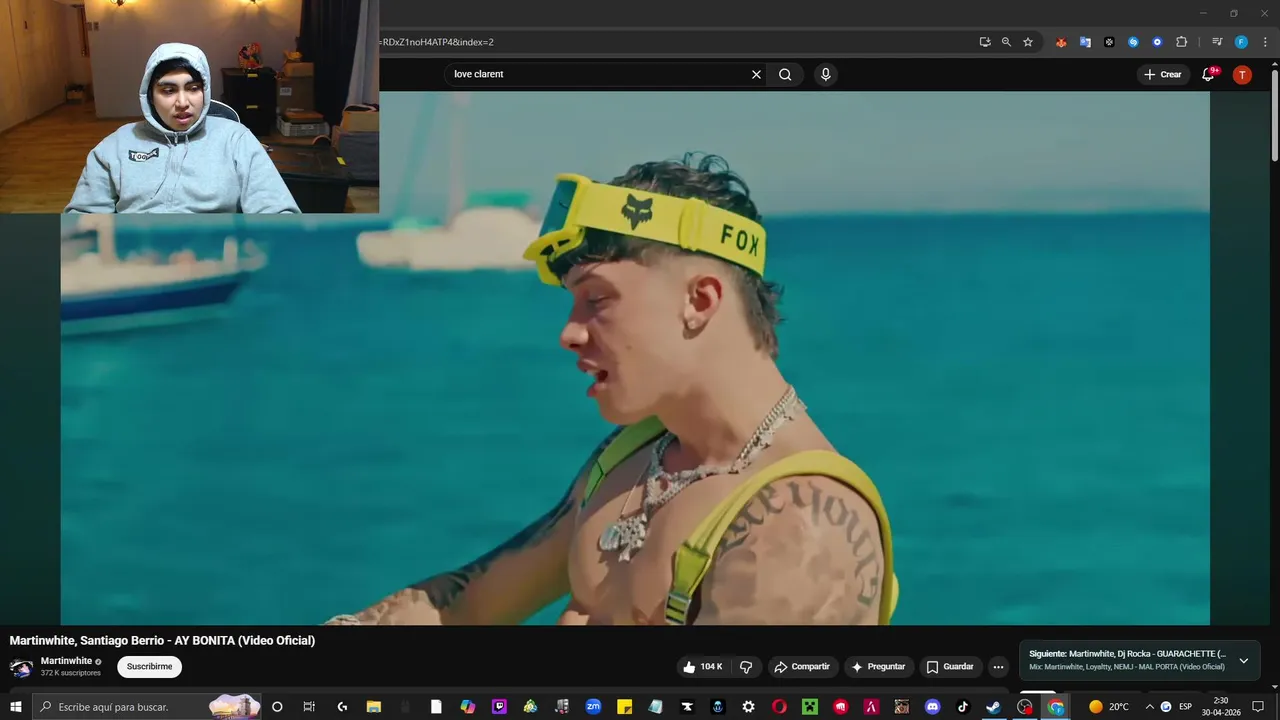This screenshot has height=720, width=1280.
Task: Open the Shazam extension icon
Action: tap(1133, 42)
